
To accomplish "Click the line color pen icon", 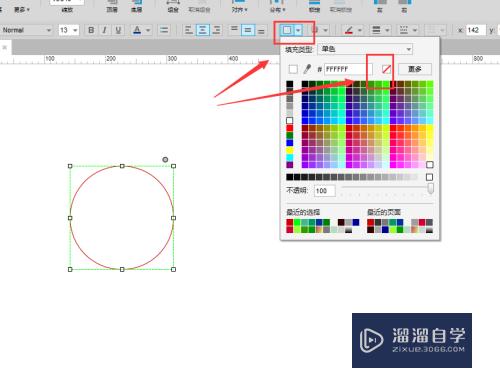I will point(349,30).
